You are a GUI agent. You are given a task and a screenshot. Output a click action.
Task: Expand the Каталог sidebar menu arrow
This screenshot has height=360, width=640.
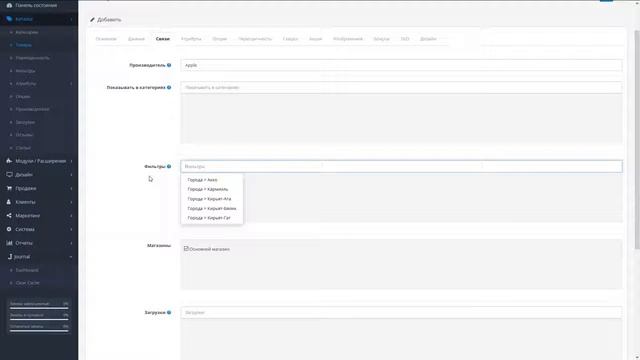71,19
